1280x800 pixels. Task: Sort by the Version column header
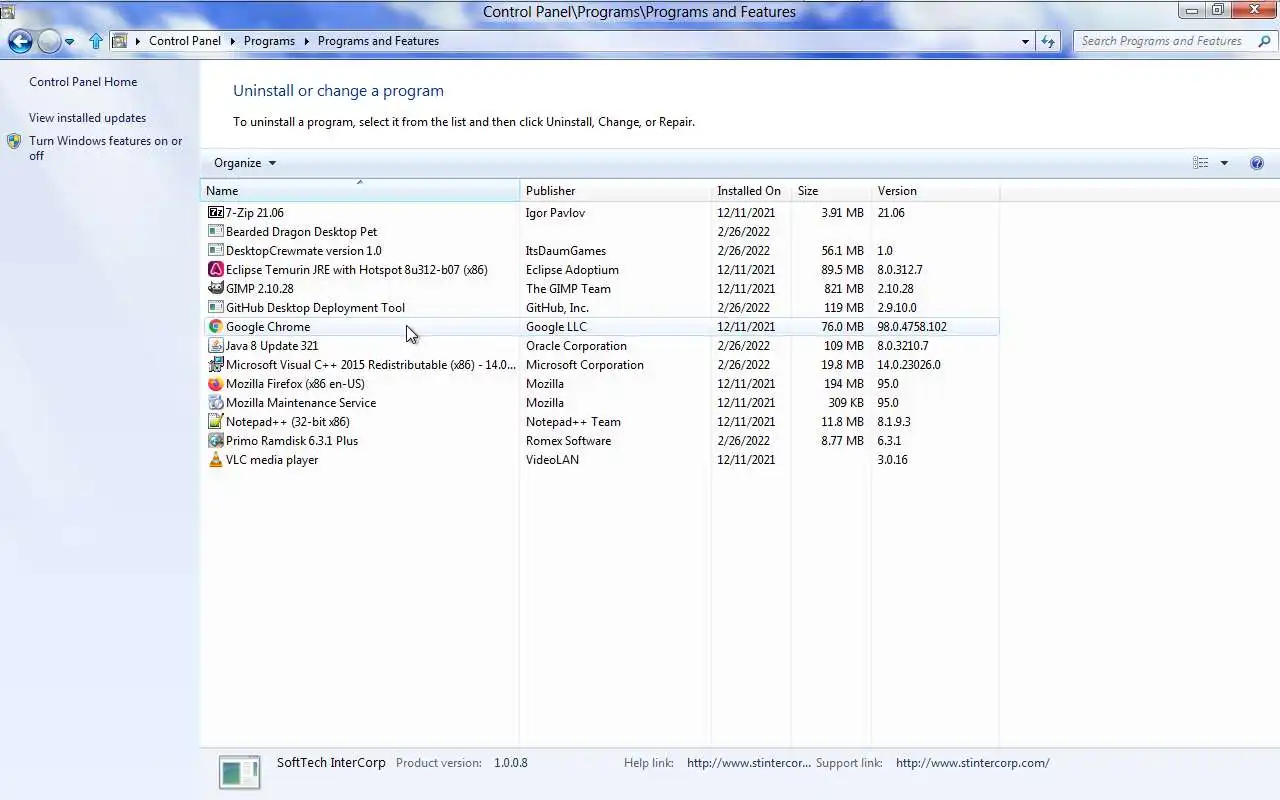935,190
